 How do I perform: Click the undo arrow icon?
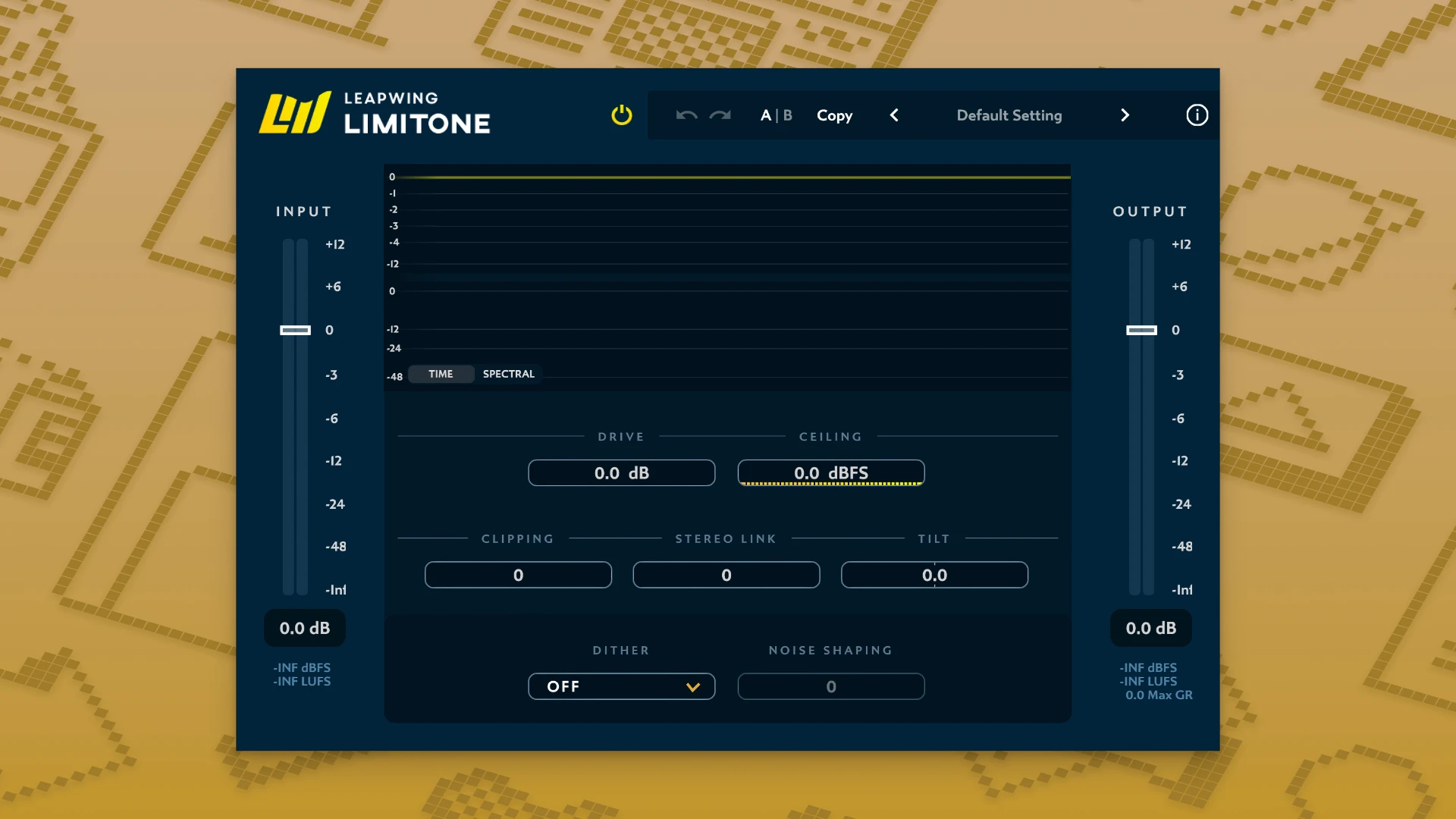tap(686, 115)
